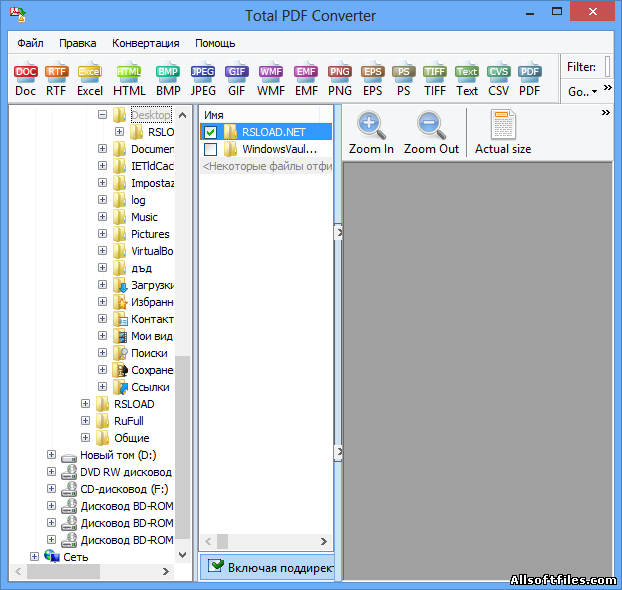
Task: Click tree scrollbar up arrow
Action: (x=182, y=115)
